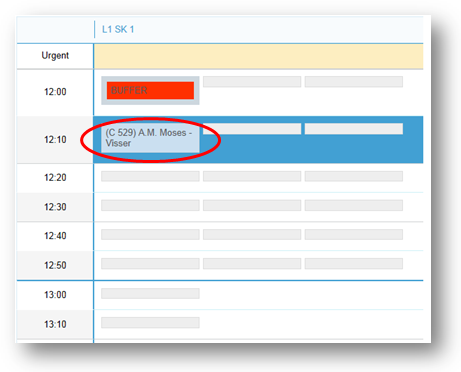Choose the second empty slot at 12:00

click(x=252, y=82)
